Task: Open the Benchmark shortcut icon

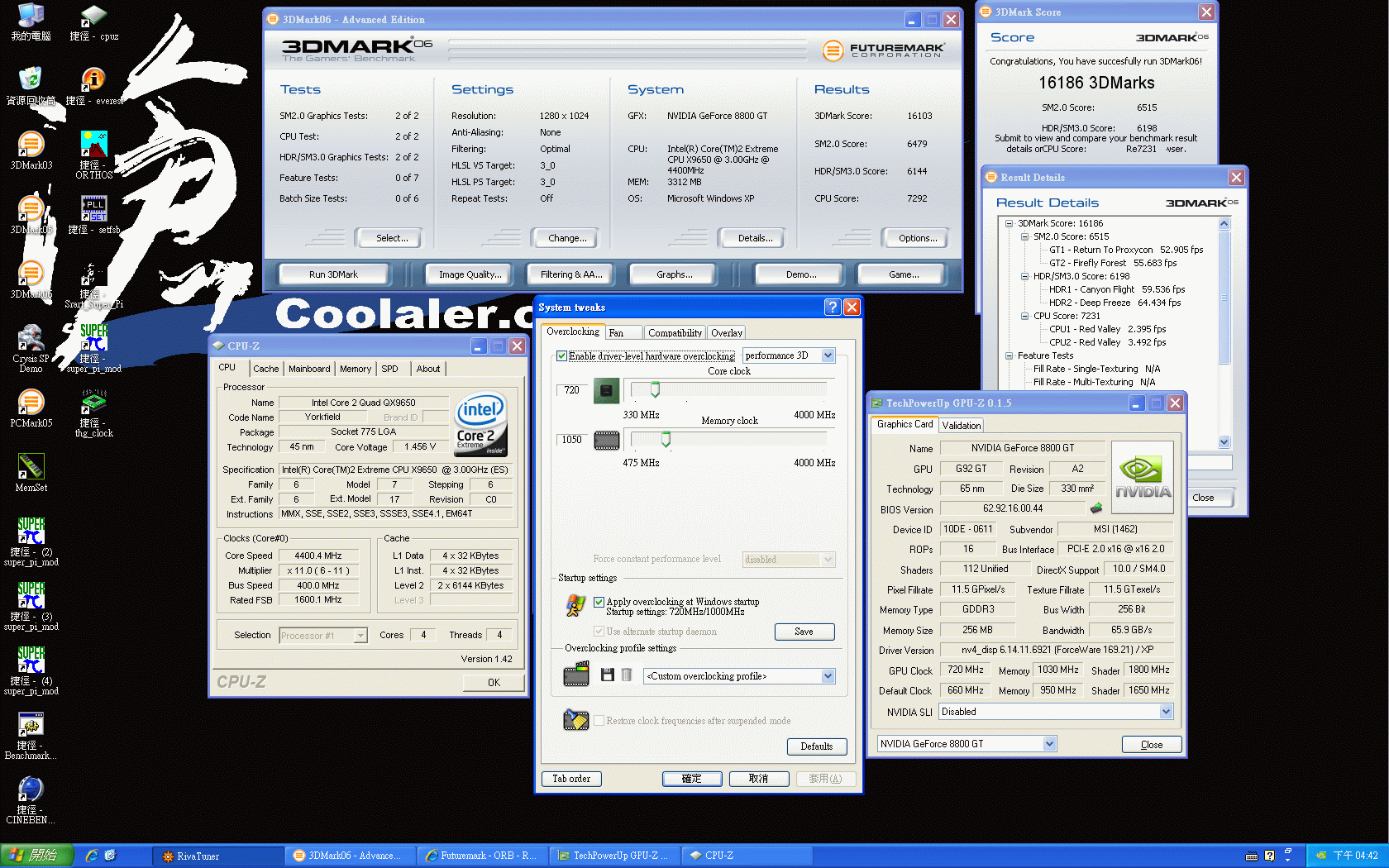Action: (31, 735)
